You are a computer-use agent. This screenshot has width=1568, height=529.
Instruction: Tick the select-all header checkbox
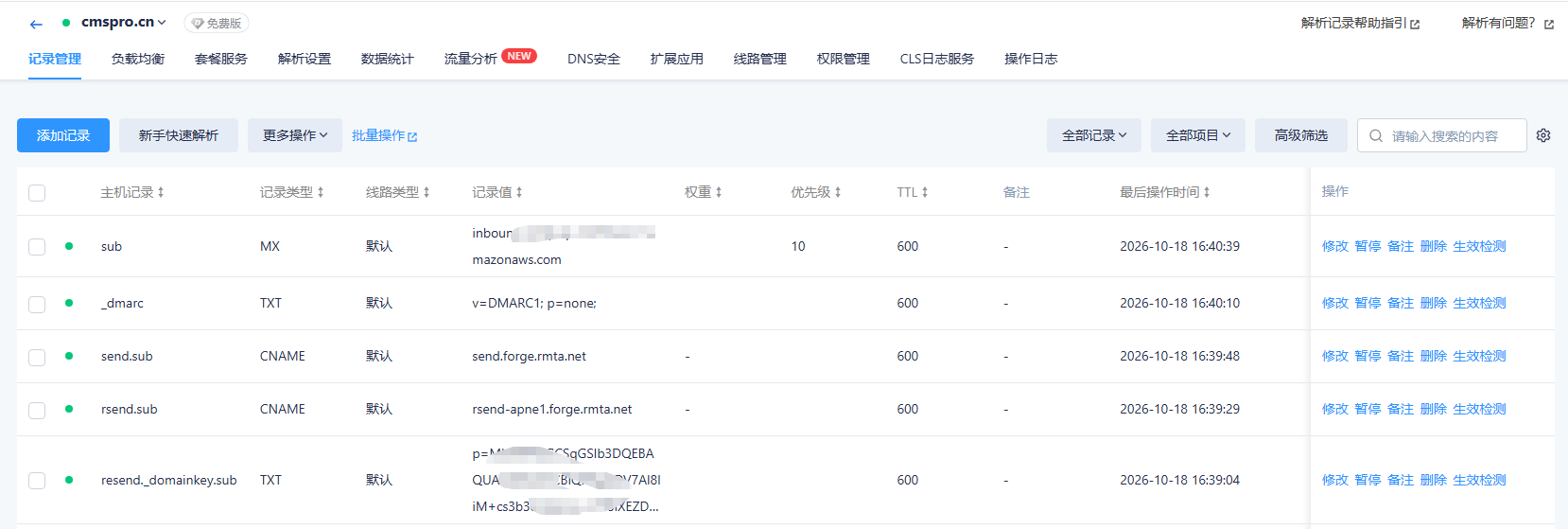37,193
